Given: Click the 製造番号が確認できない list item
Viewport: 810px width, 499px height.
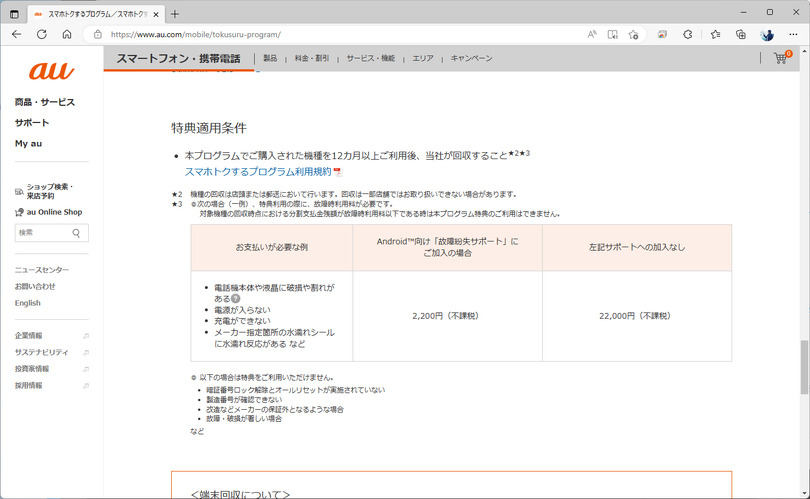Looking at the screenshot, I should coord(244,399).
